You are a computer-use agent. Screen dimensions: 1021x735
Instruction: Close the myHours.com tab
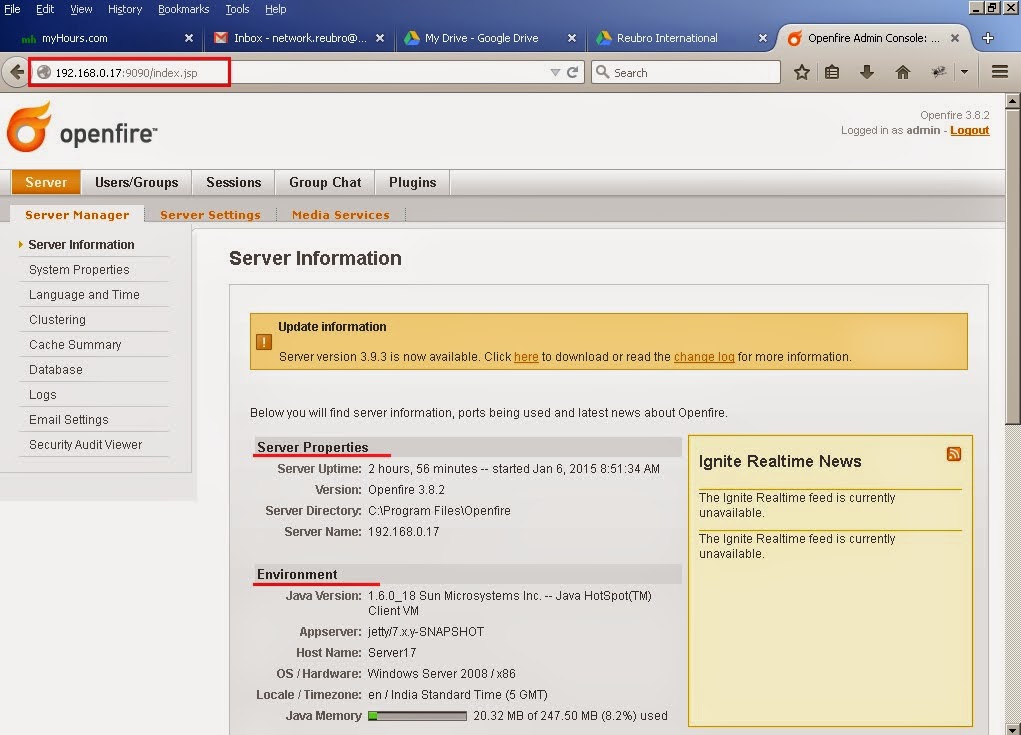(189, 38)
